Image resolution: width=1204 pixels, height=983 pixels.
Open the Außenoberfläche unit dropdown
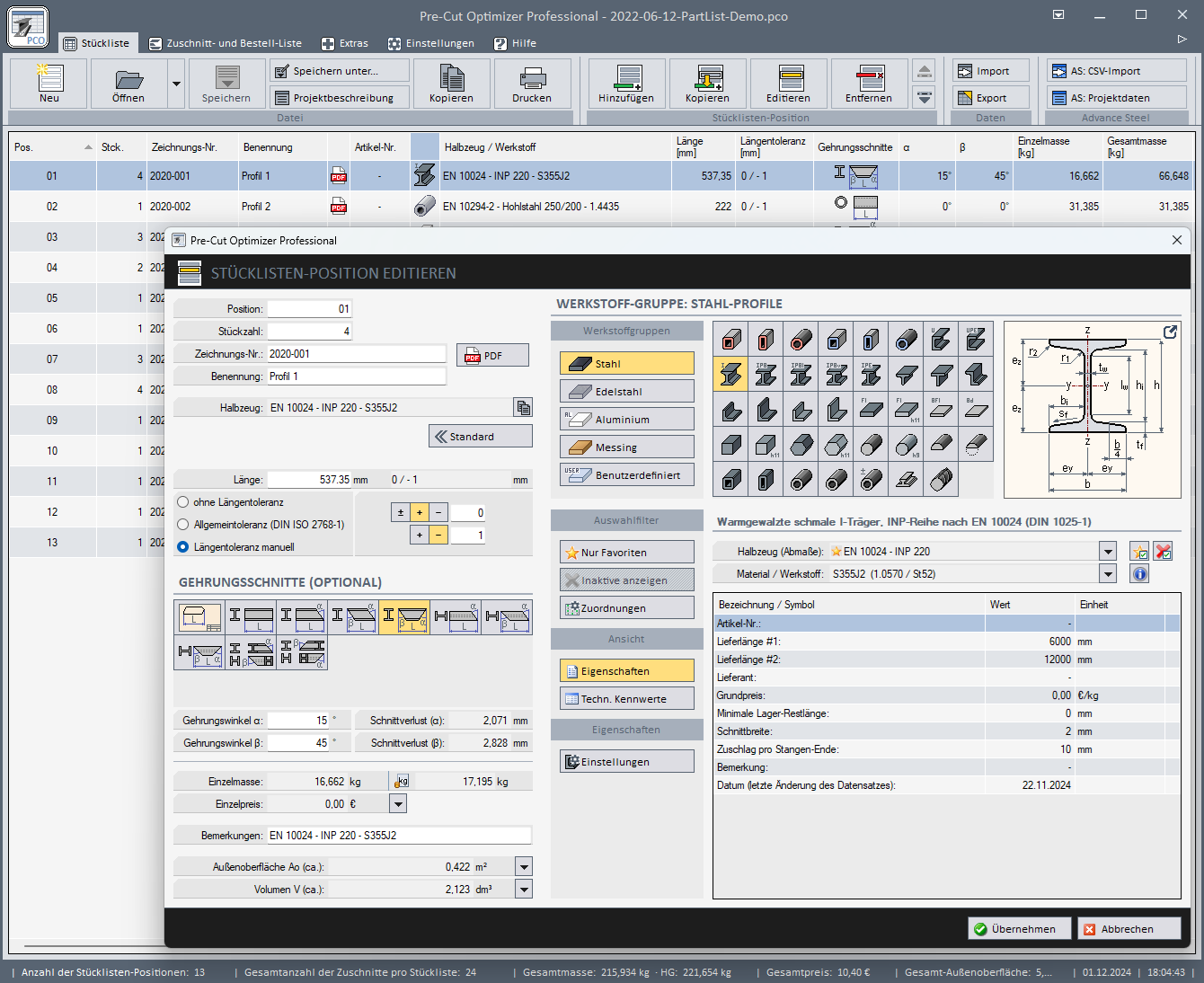(524, 867)
